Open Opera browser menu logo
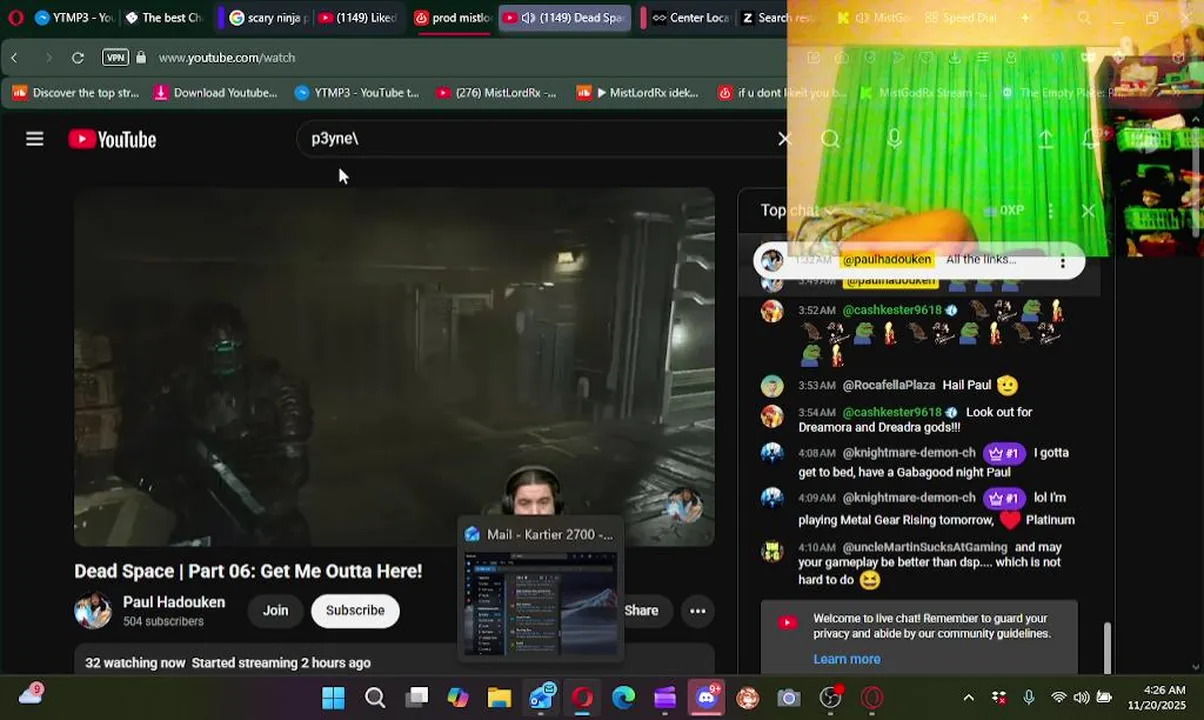The image size is (1204, 720). (x=15, y=17)
